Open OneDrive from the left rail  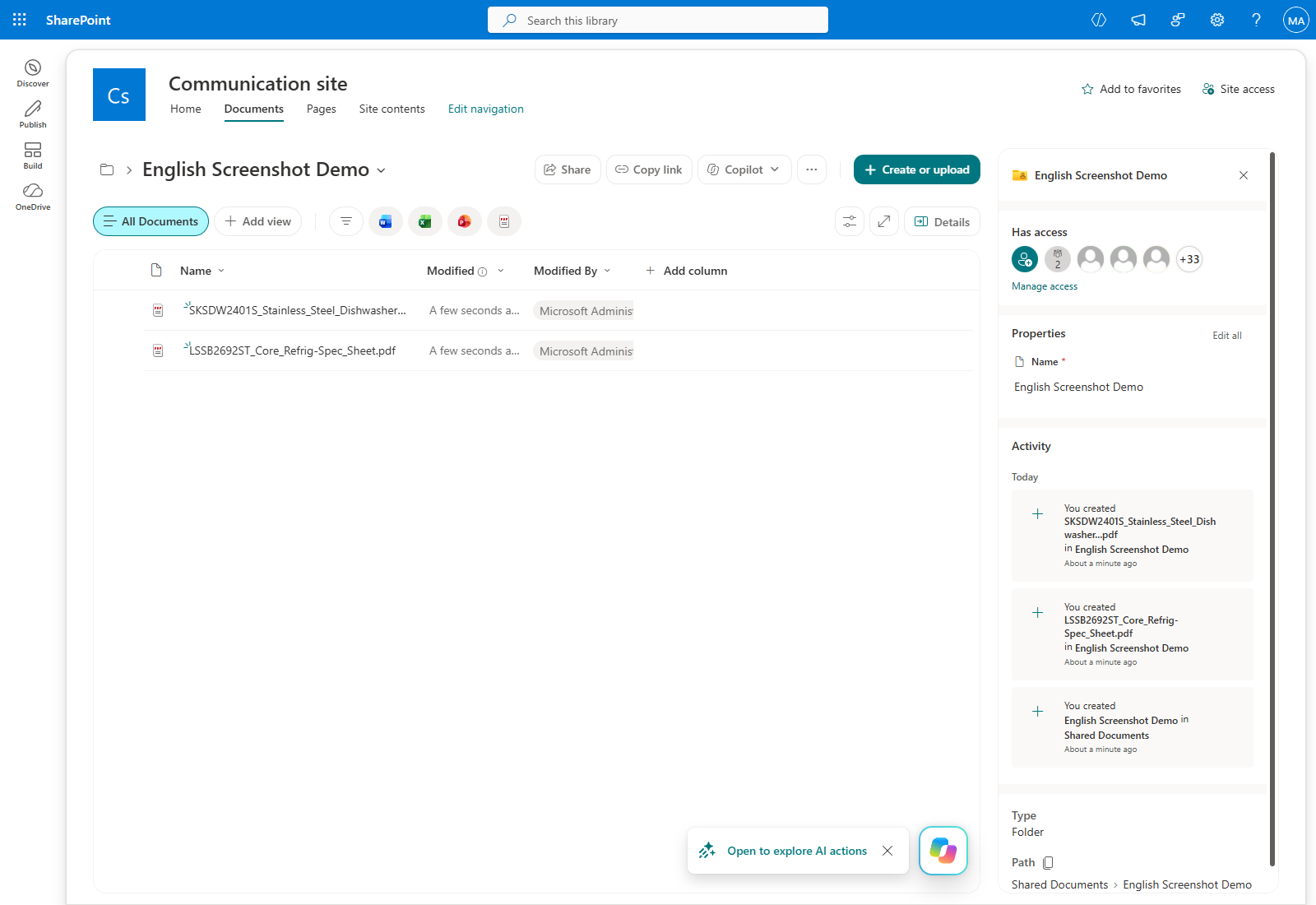point(33,196)
